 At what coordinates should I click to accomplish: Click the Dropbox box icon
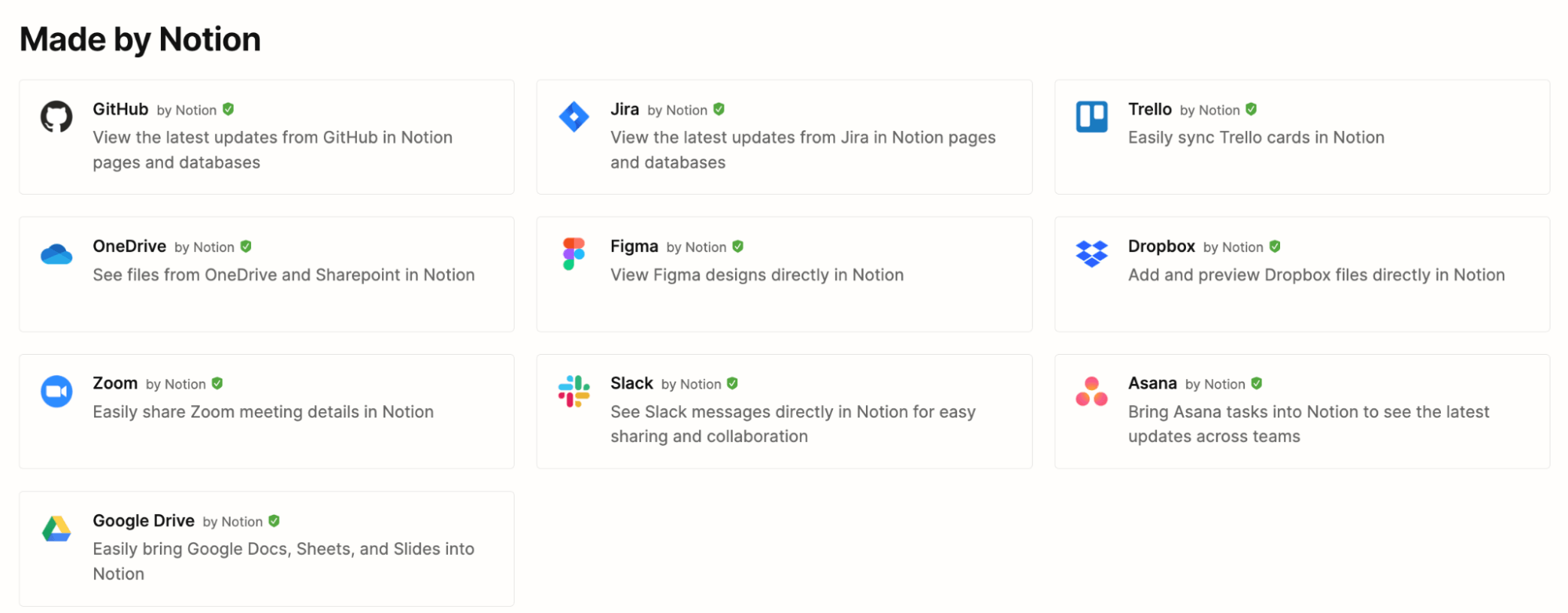(x=1091, y=254)
